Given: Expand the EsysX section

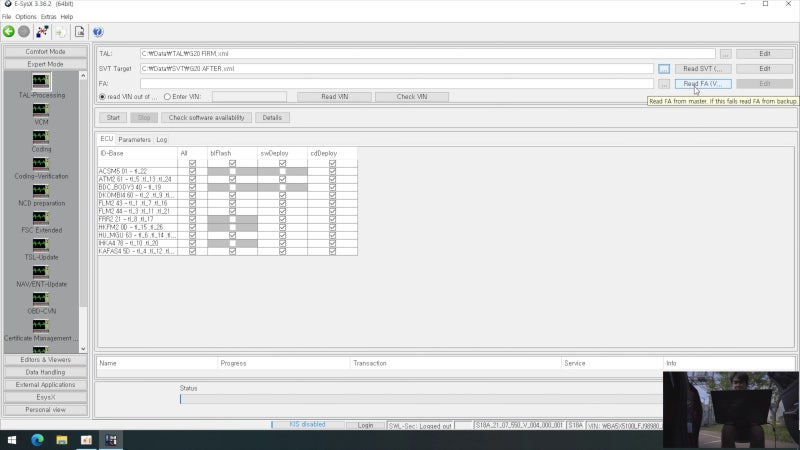Looking at the screenshot, I should coord(45,397).
